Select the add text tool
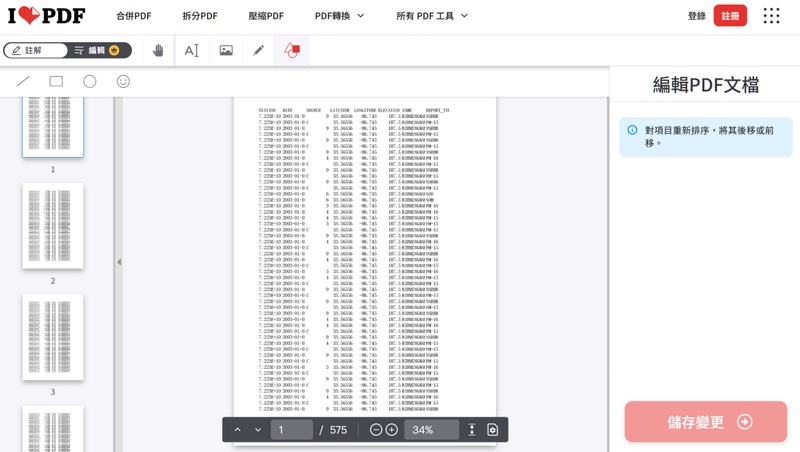Image resolution: width=800 pixels, height=452 pixels. (192, 50)
